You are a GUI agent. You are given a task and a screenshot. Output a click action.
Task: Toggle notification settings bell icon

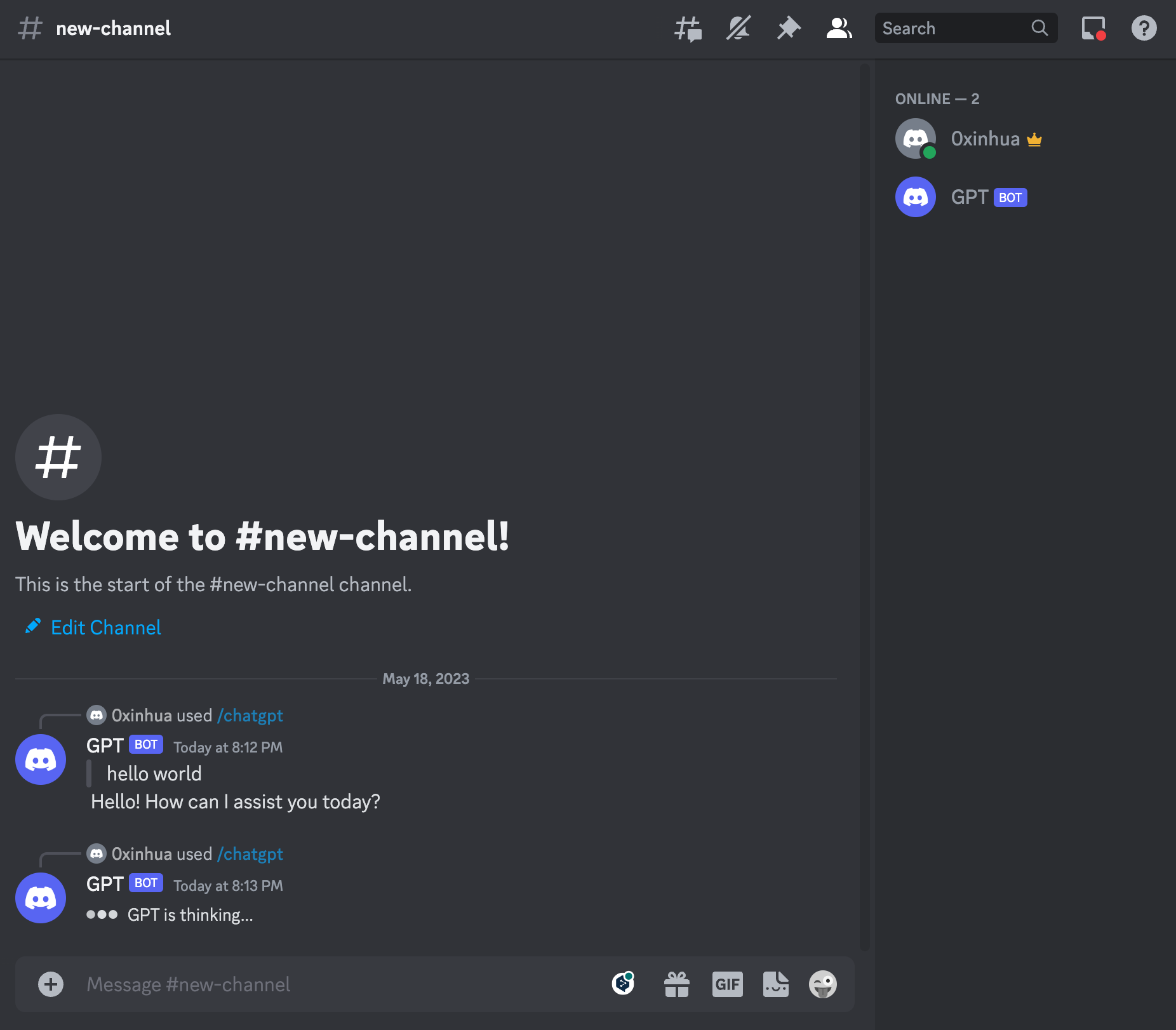738,29
